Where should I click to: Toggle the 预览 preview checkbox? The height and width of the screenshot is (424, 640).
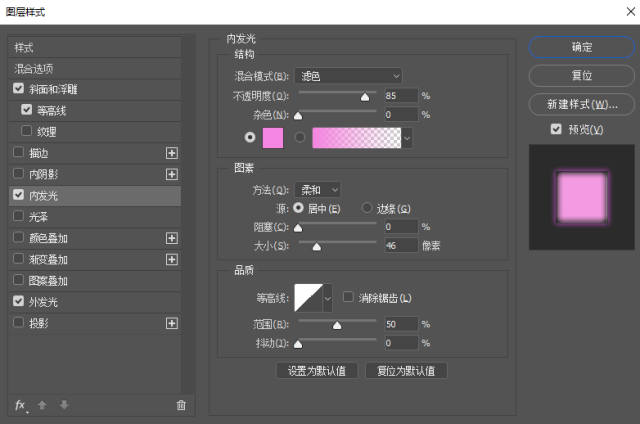556,129
